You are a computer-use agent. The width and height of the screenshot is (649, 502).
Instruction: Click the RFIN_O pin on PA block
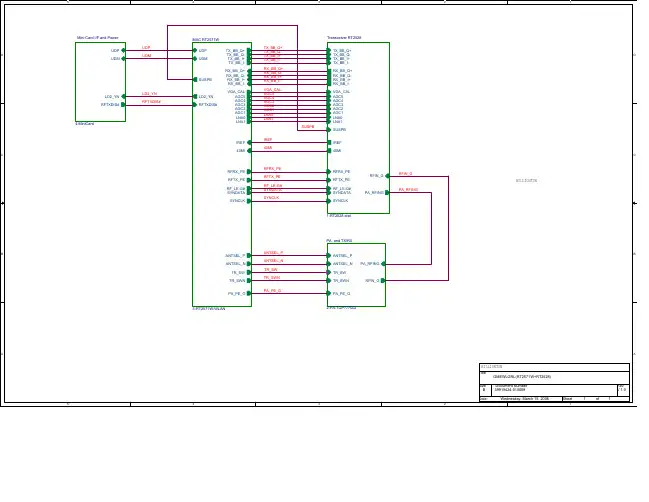(383, 281)
